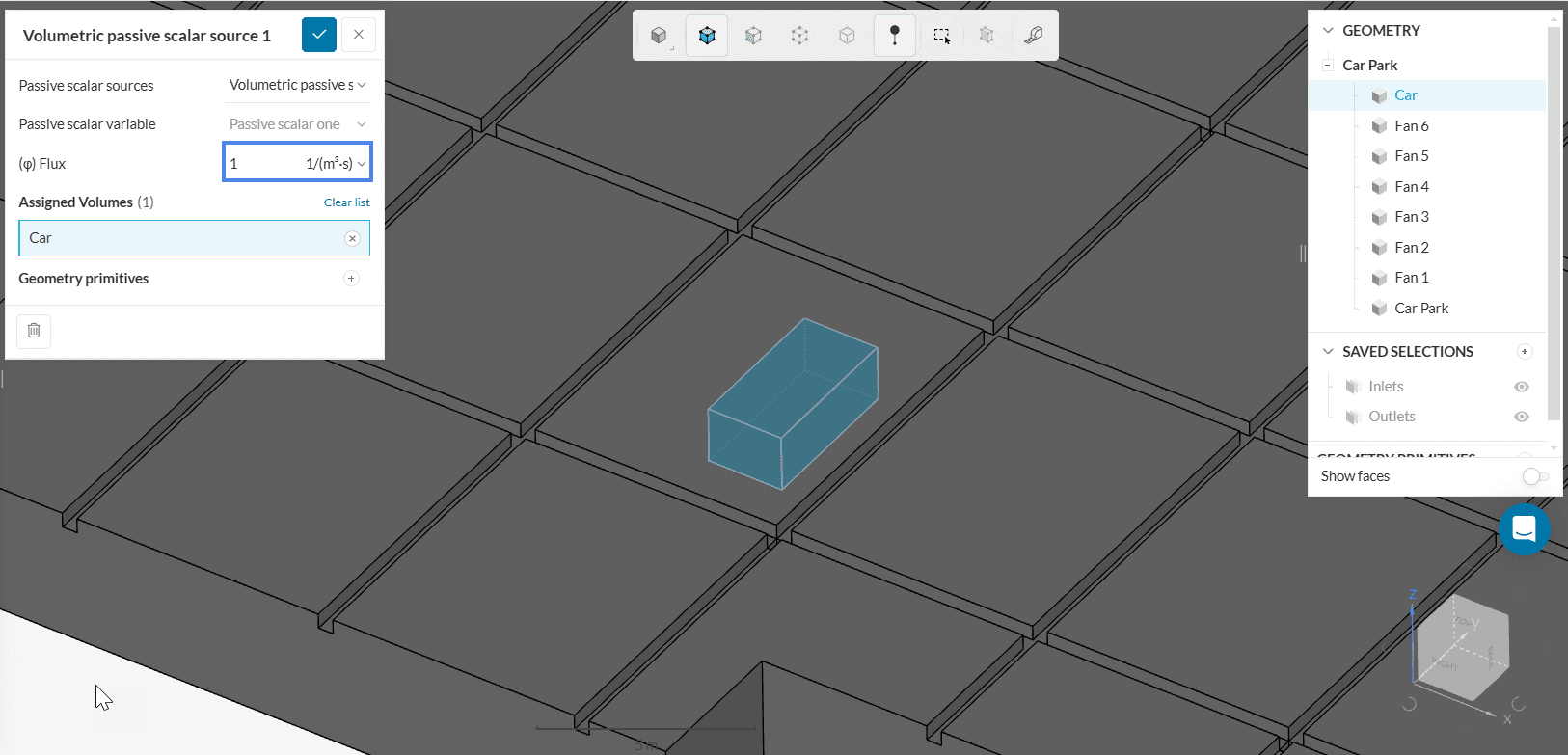Select Fan 3 in geometry tree
This screenshot has width=1568, height=755.
coord(1411,217)
